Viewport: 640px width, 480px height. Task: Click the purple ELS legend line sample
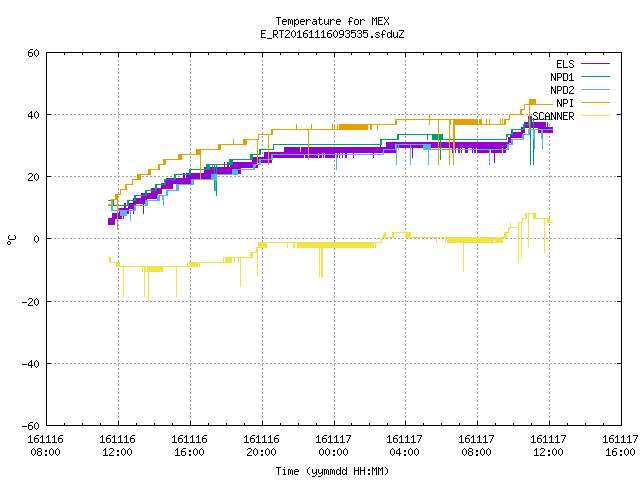tap(595, 64)
